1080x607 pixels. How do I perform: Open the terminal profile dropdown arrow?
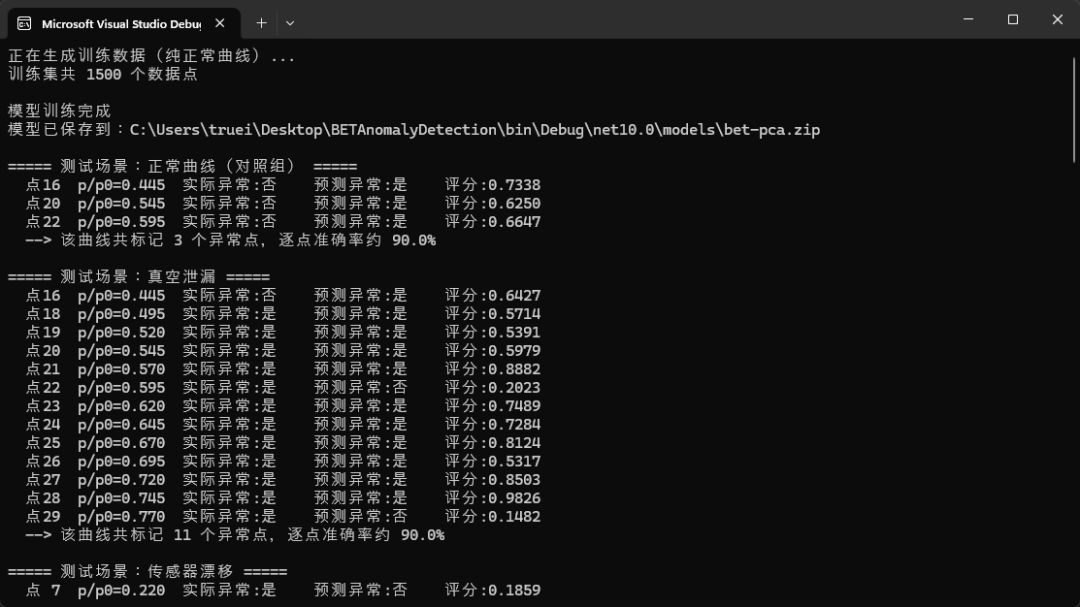[x=290, y=23]
